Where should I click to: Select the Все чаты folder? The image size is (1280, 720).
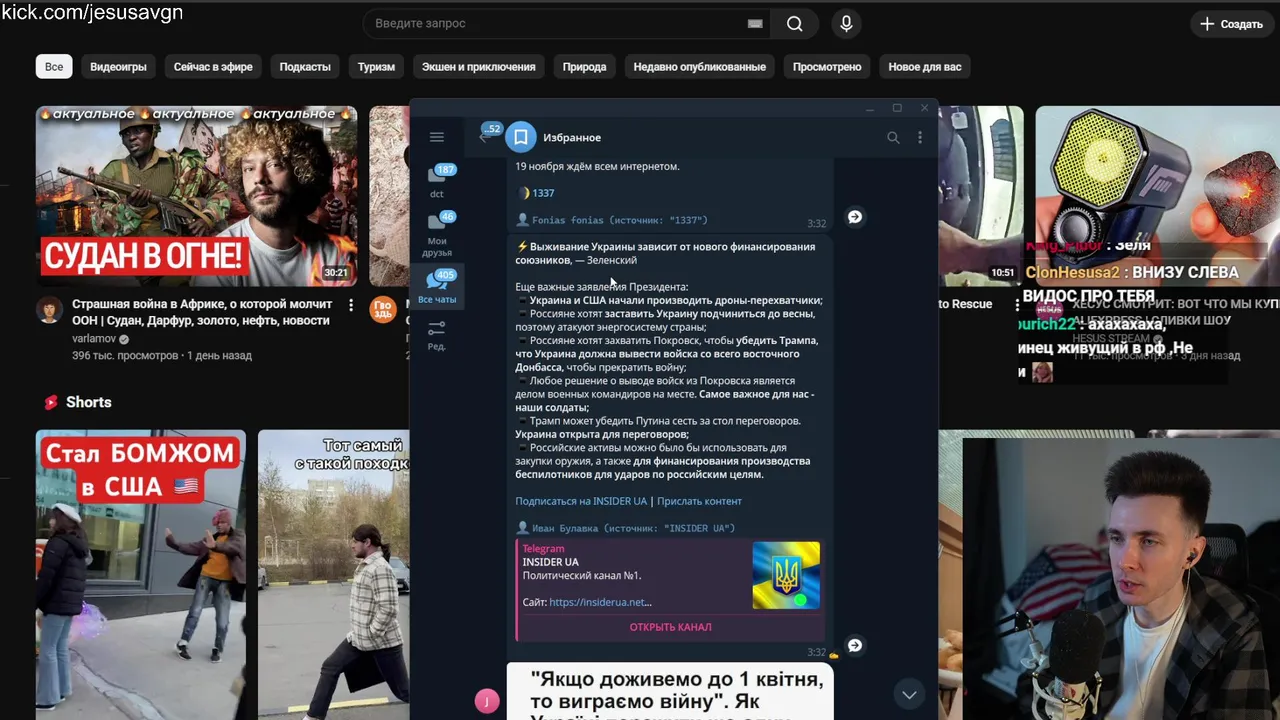(x=437, y=287)
